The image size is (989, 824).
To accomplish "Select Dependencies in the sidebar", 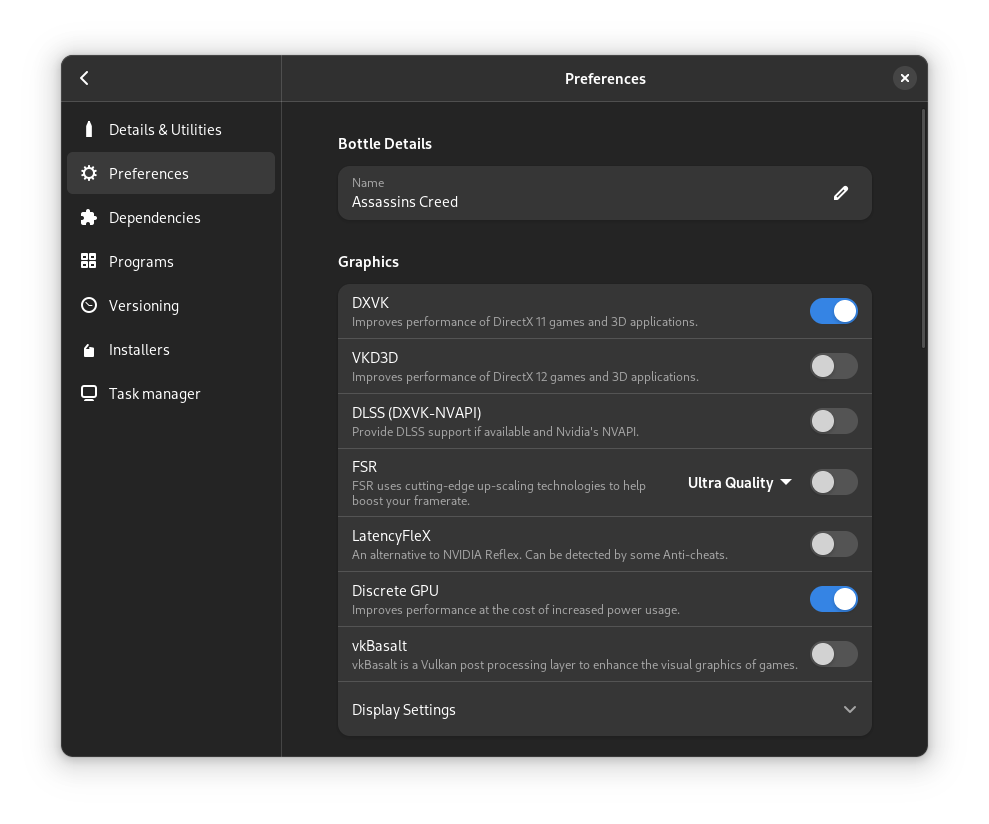I will click(155, 217).
